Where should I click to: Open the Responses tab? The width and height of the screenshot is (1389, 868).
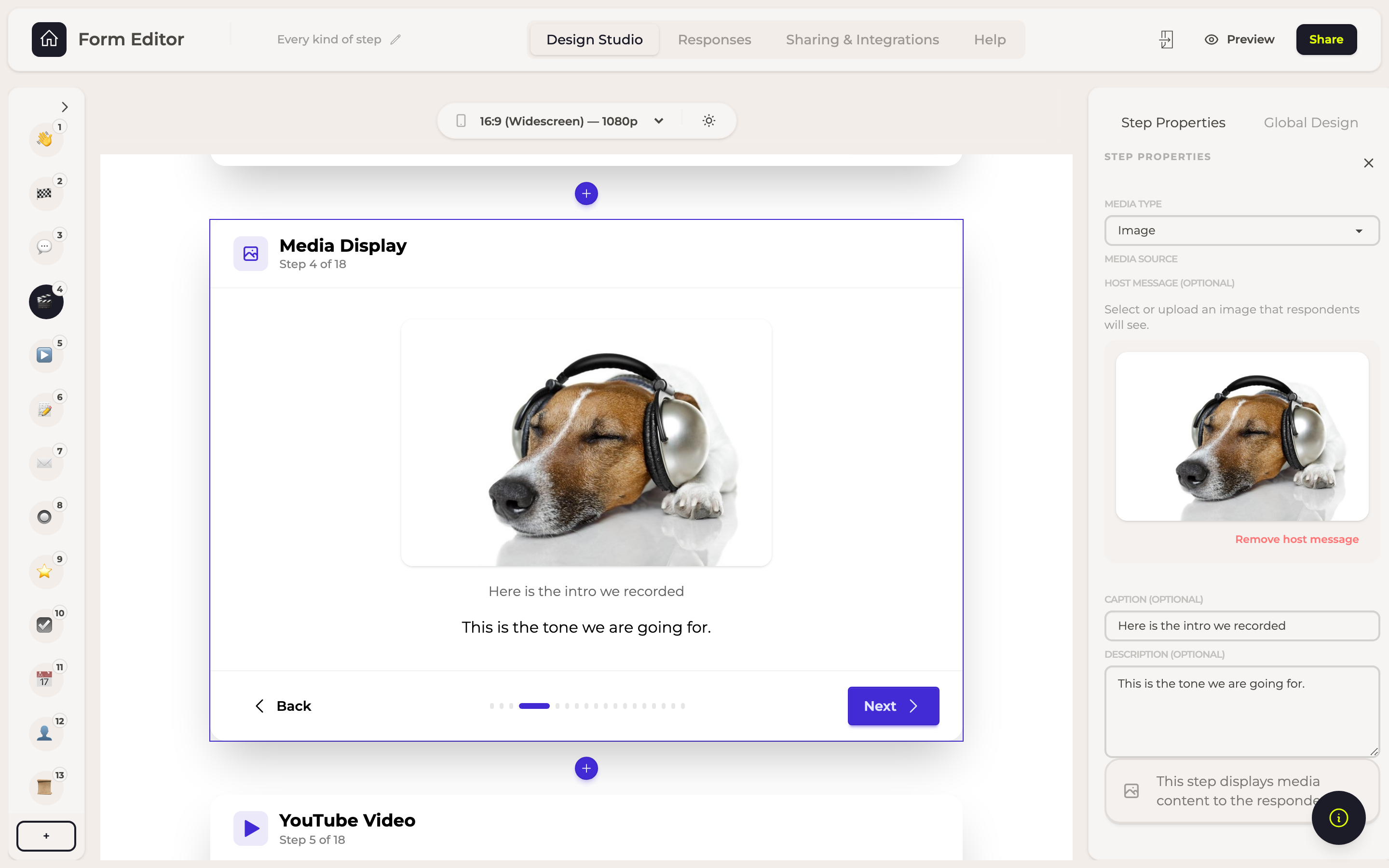pos(714,39)
